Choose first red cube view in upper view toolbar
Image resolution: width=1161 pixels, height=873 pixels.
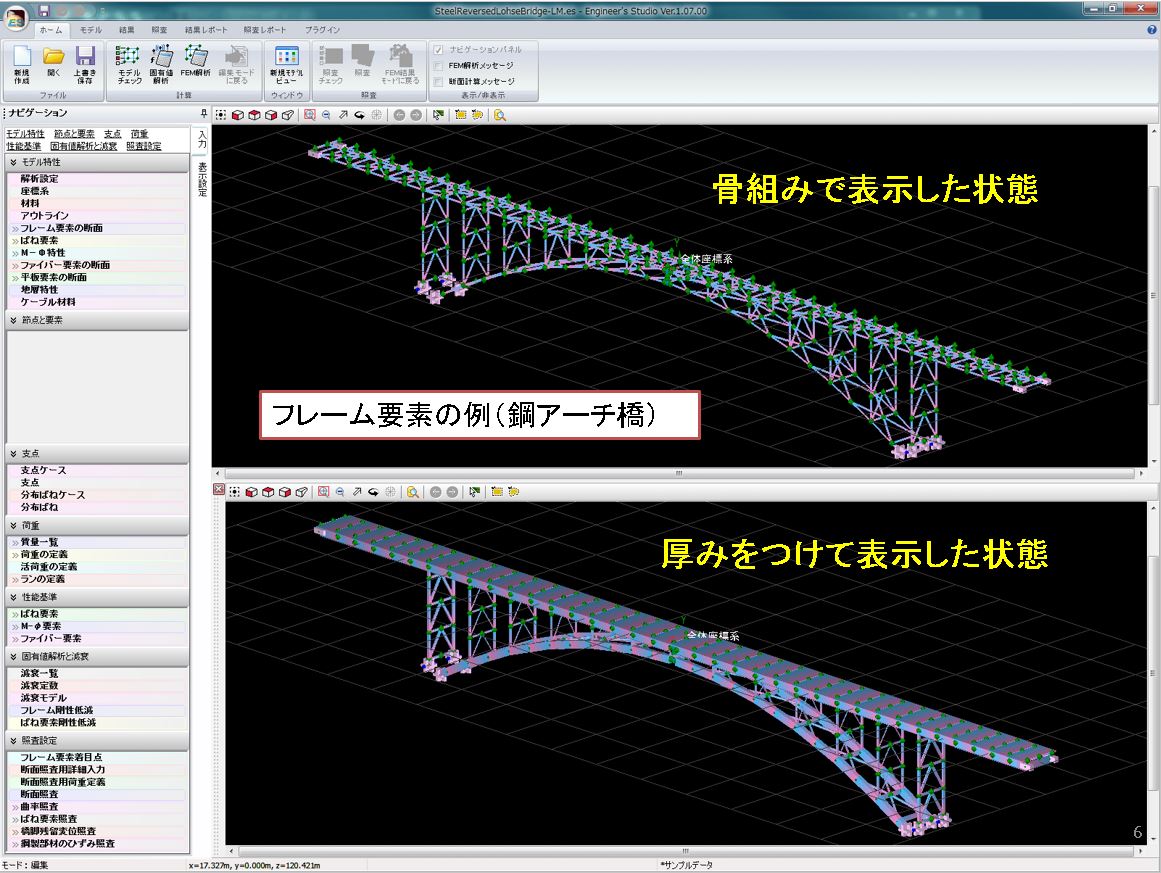[x=238, y=115]
